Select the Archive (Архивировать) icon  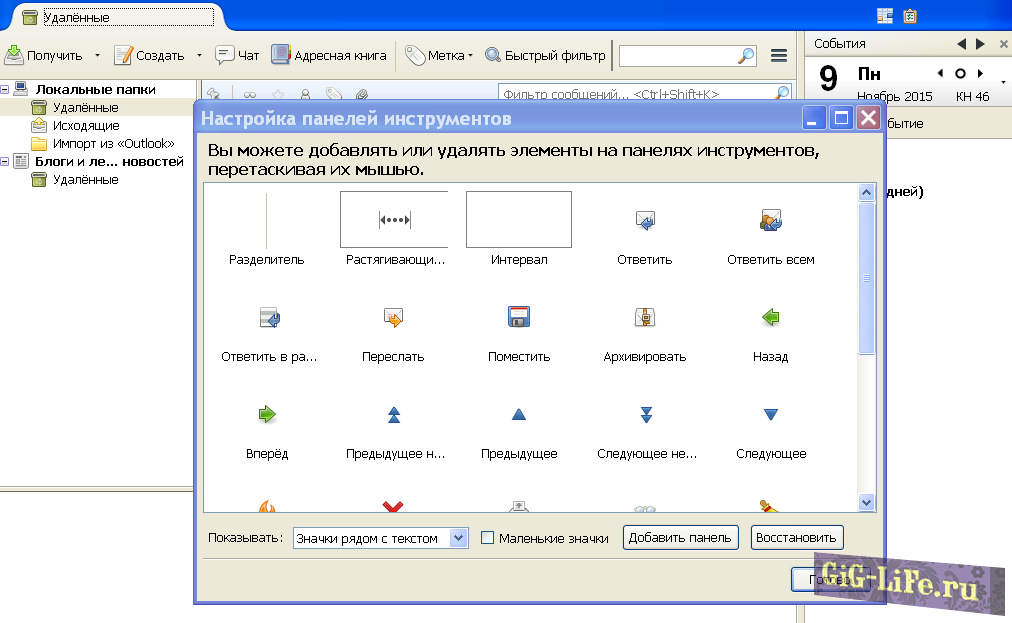pyautogui.click(x=644, y=318)
